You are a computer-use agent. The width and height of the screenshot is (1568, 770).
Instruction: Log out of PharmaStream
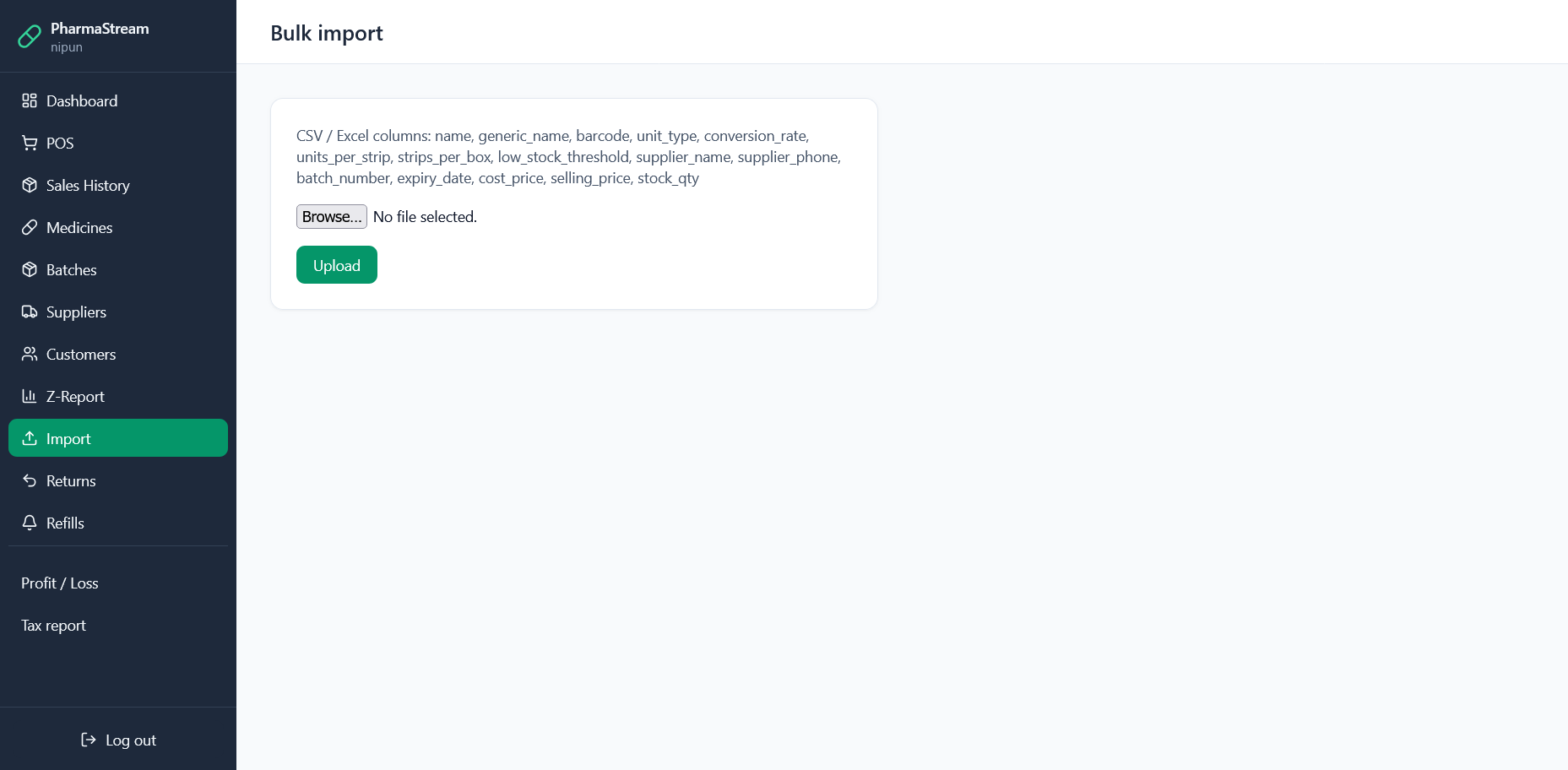tap(130, 740)
